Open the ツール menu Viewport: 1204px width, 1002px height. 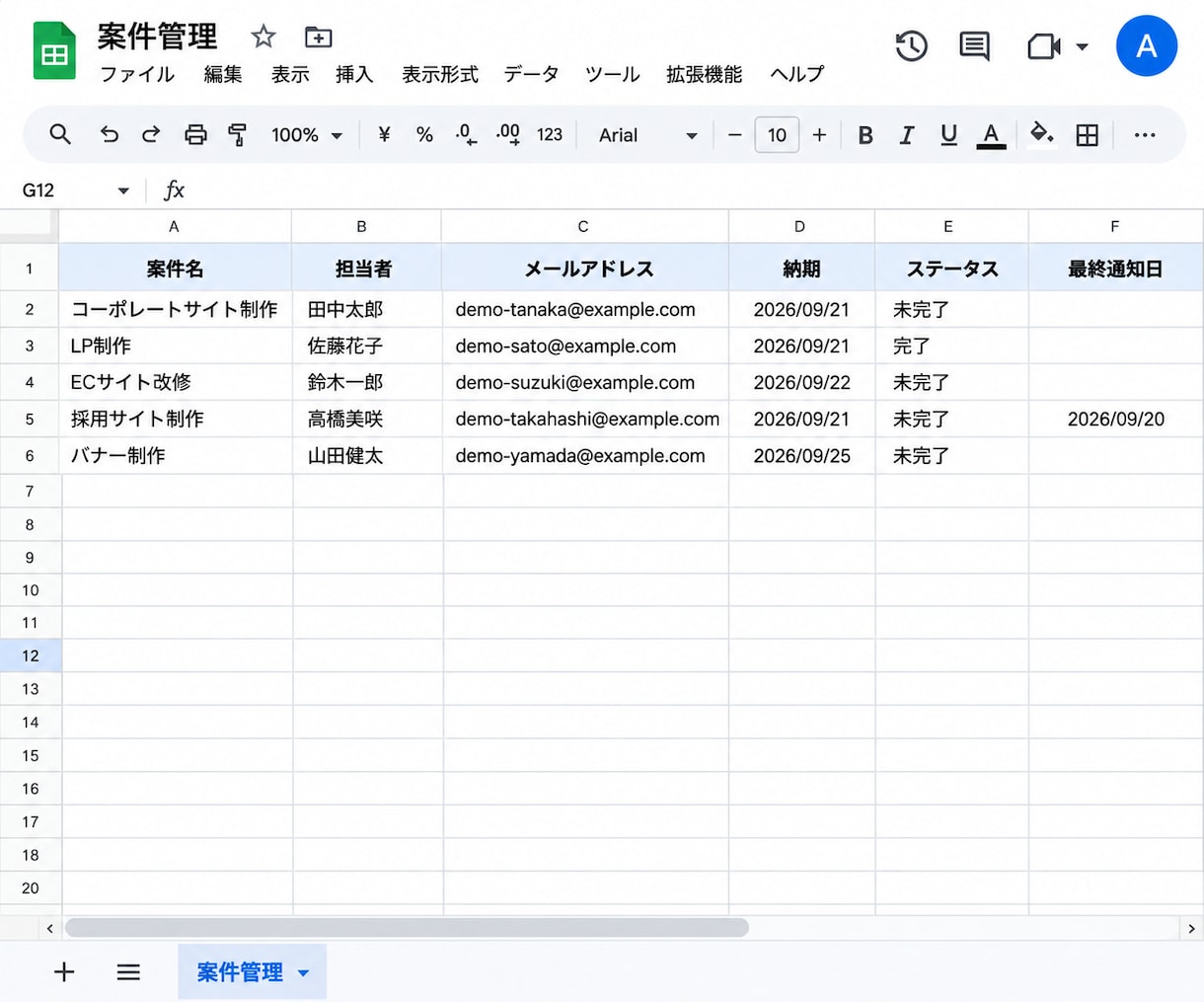tap(612, 74)
